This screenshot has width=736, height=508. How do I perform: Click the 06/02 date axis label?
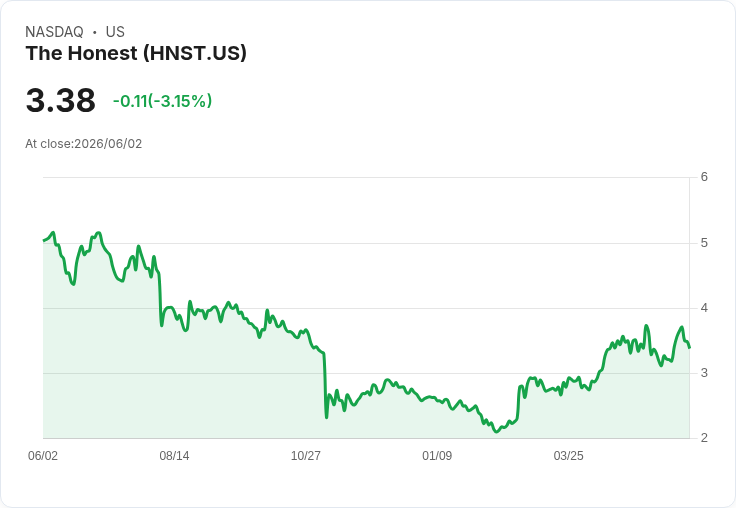[43, 455]
